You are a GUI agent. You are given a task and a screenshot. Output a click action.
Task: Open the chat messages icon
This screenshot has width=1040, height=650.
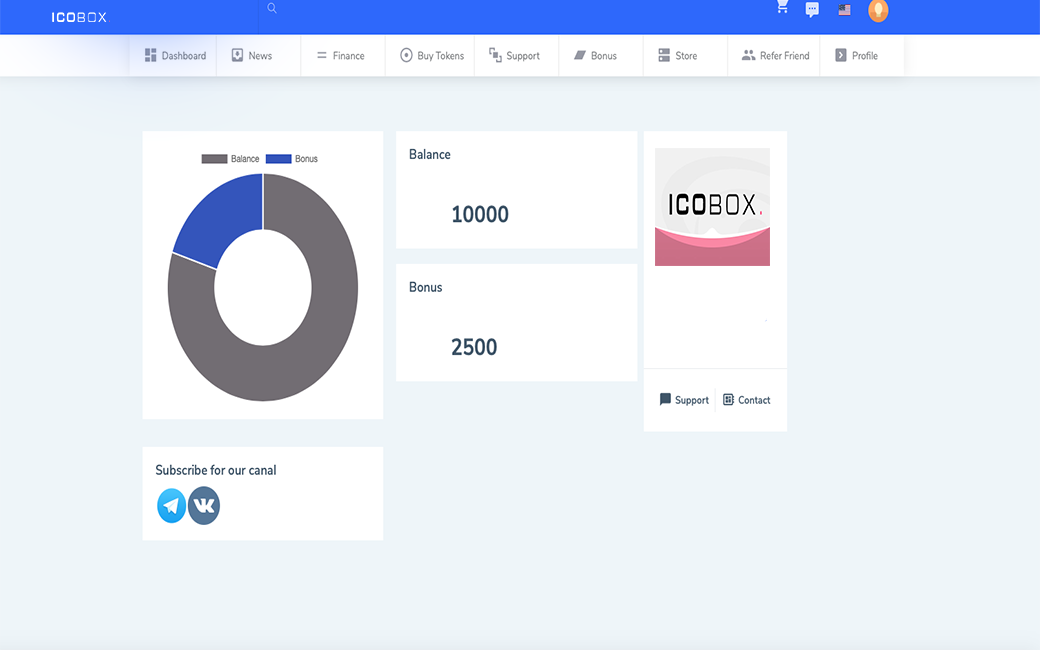point(812,9)
